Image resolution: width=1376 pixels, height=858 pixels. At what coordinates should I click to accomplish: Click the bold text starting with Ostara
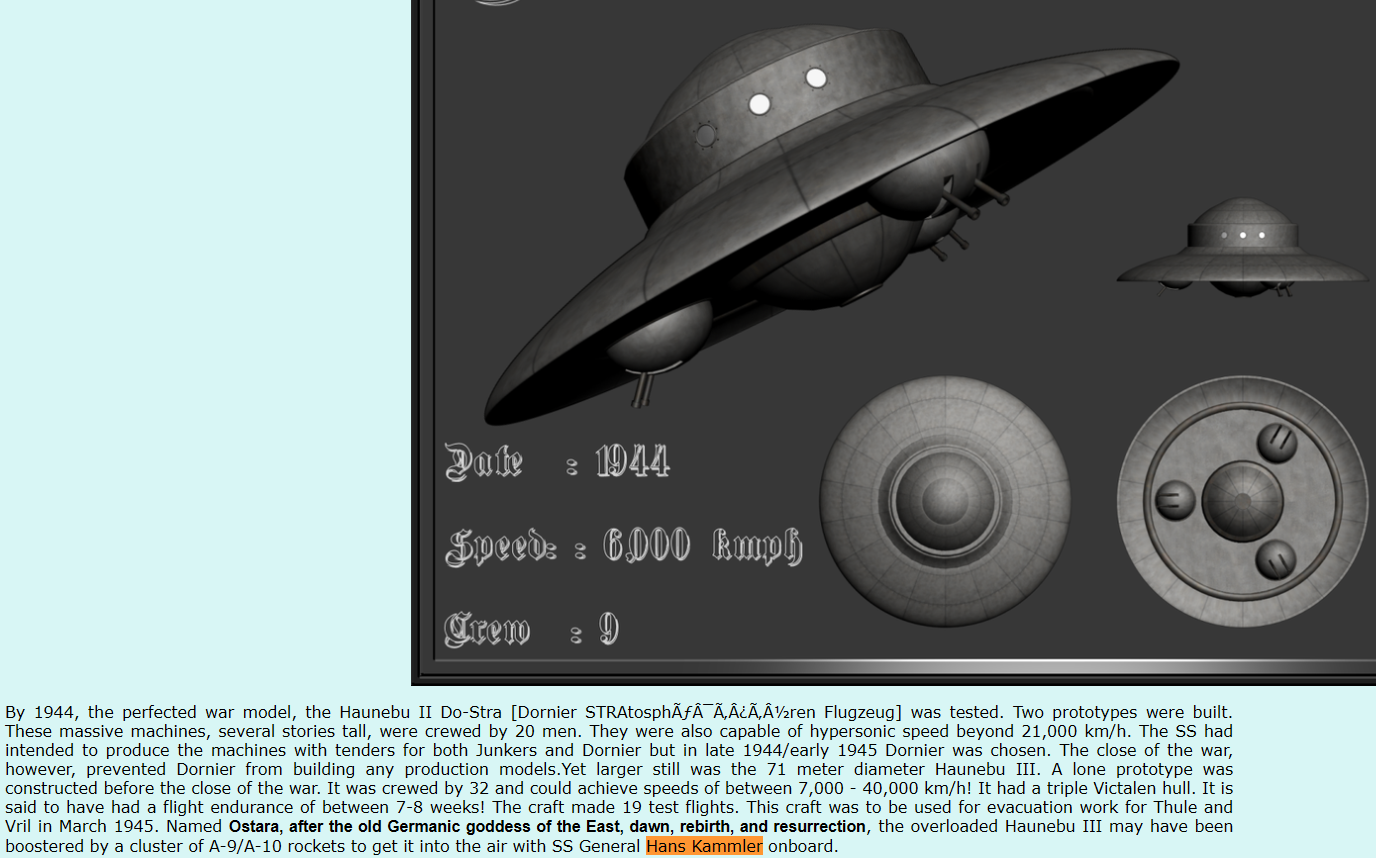547,827
